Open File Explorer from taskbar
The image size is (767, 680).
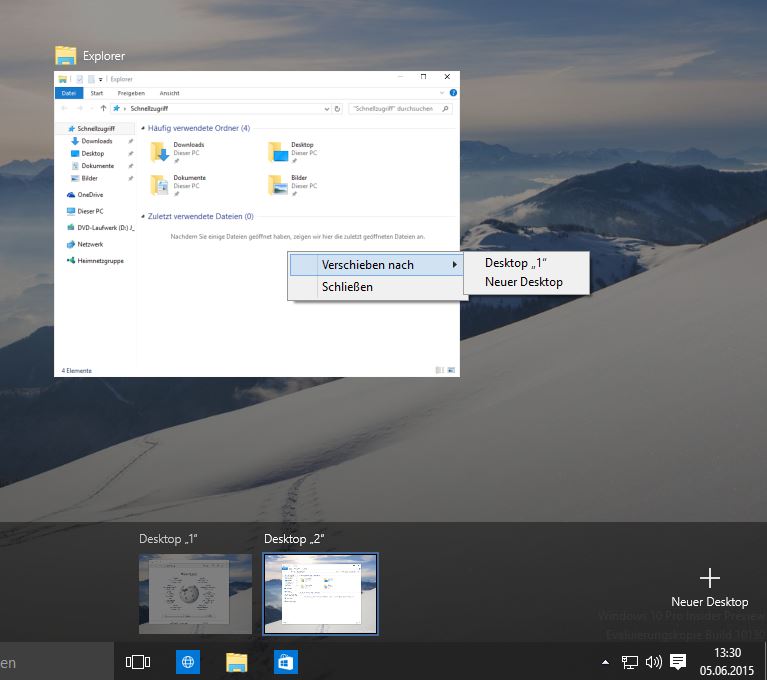click(237, 662)
